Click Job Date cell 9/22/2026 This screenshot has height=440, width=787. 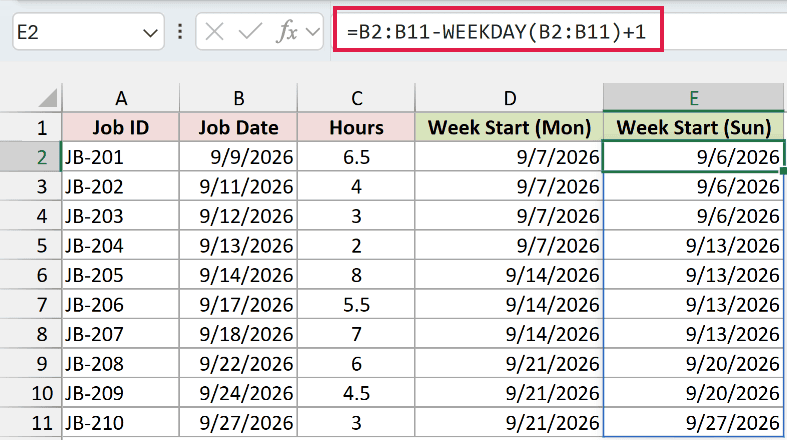238,364
